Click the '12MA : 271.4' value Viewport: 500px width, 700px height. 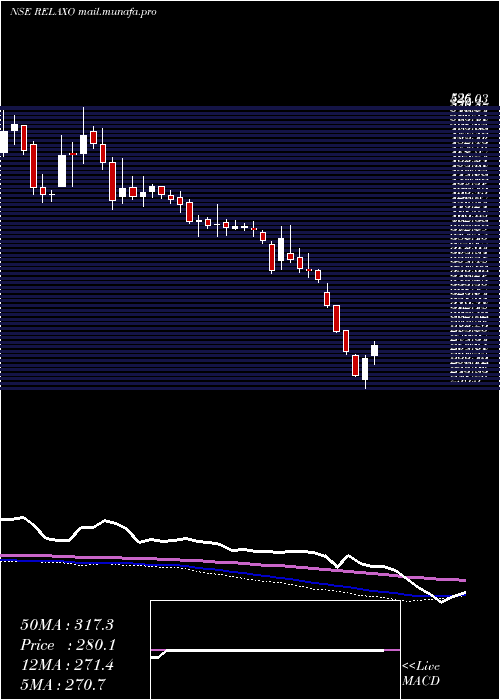coord(67,665)
